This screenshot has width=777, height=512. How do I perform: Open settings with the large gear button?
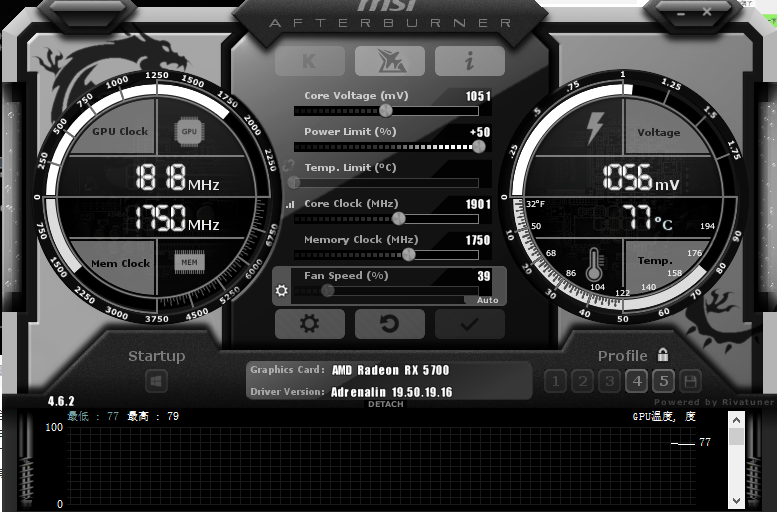point(310,324)
